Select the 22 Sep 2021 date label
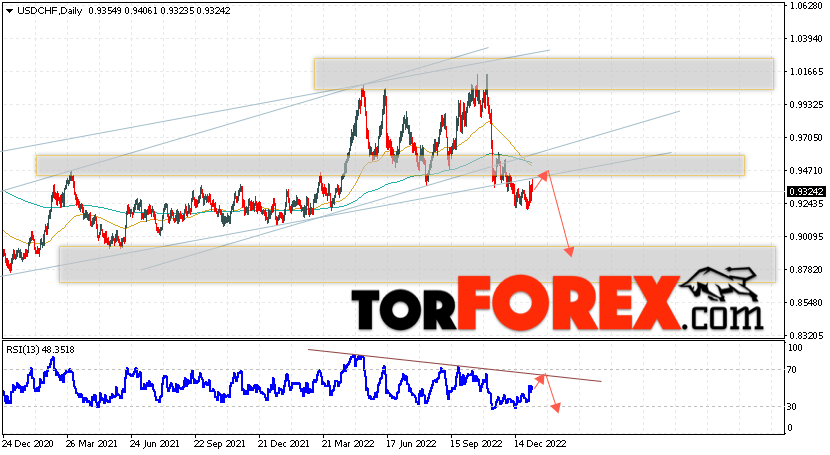Viewport: 830px width, 455px height. point(219,443)
